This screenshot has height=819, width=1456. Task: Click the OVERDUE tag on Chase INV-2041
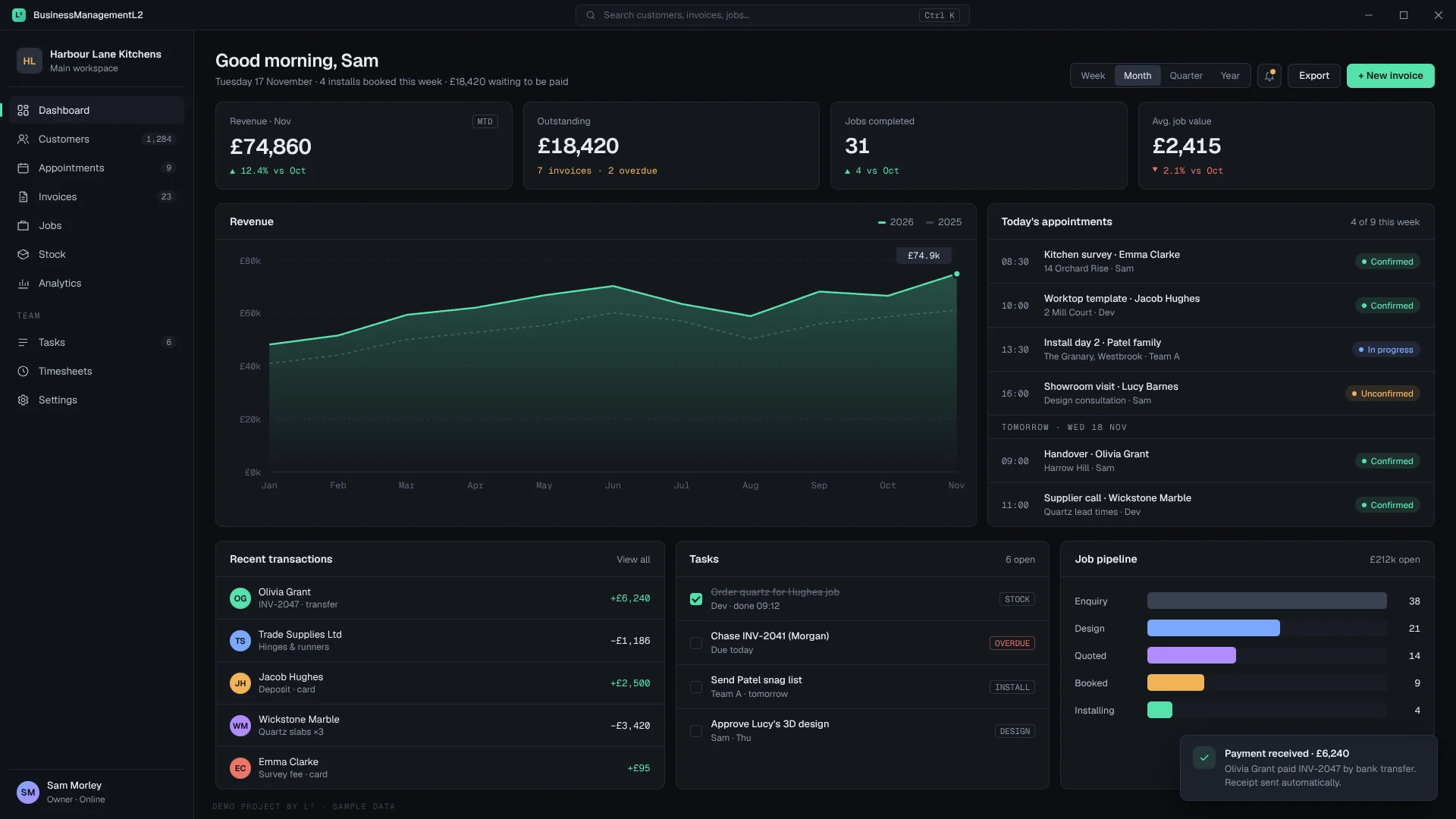click(x=1012, y=643)
